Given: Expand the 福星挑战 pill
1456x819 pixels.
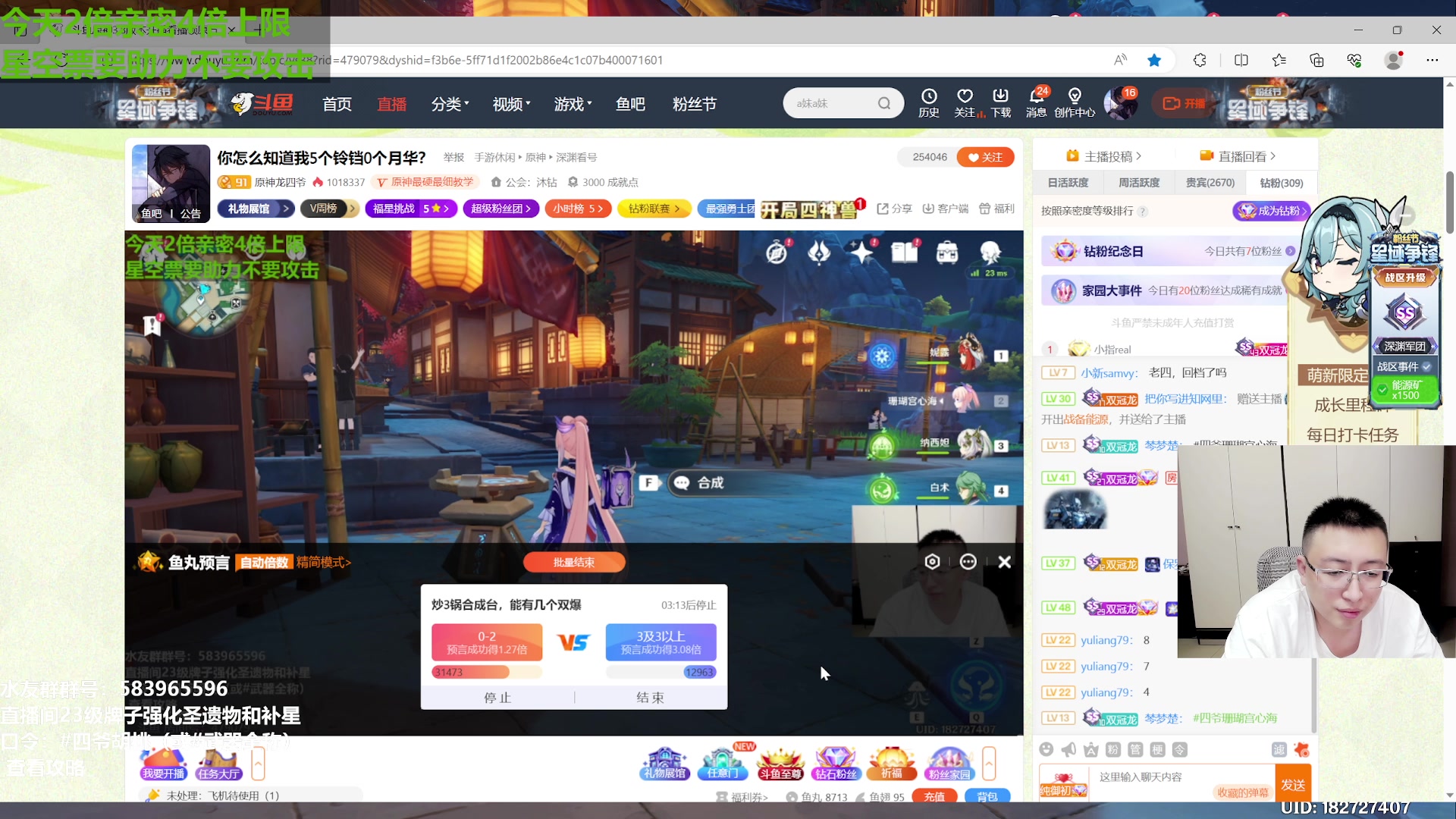Looking at the screenshot, I should click(411, 209).
